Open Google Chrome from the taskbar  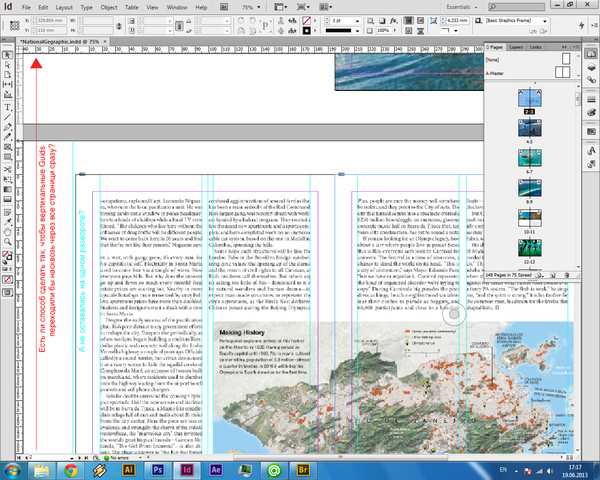[71, 470]
